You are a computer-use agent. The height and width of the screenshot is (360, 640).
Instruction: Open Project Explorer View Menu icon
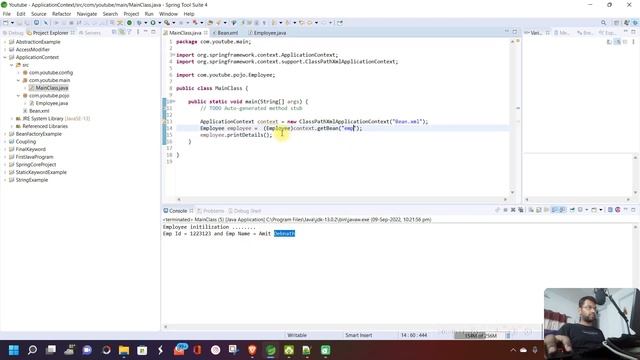pos(138,32)
